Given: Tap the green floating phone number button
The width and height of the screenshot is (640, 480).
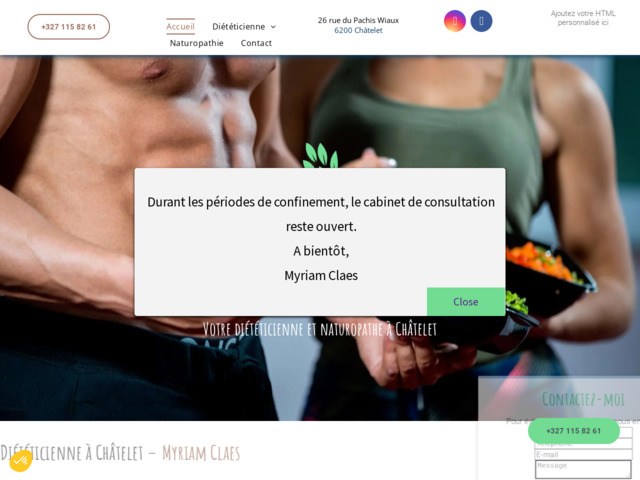Looking at the screenshot, I should point(573,431).
